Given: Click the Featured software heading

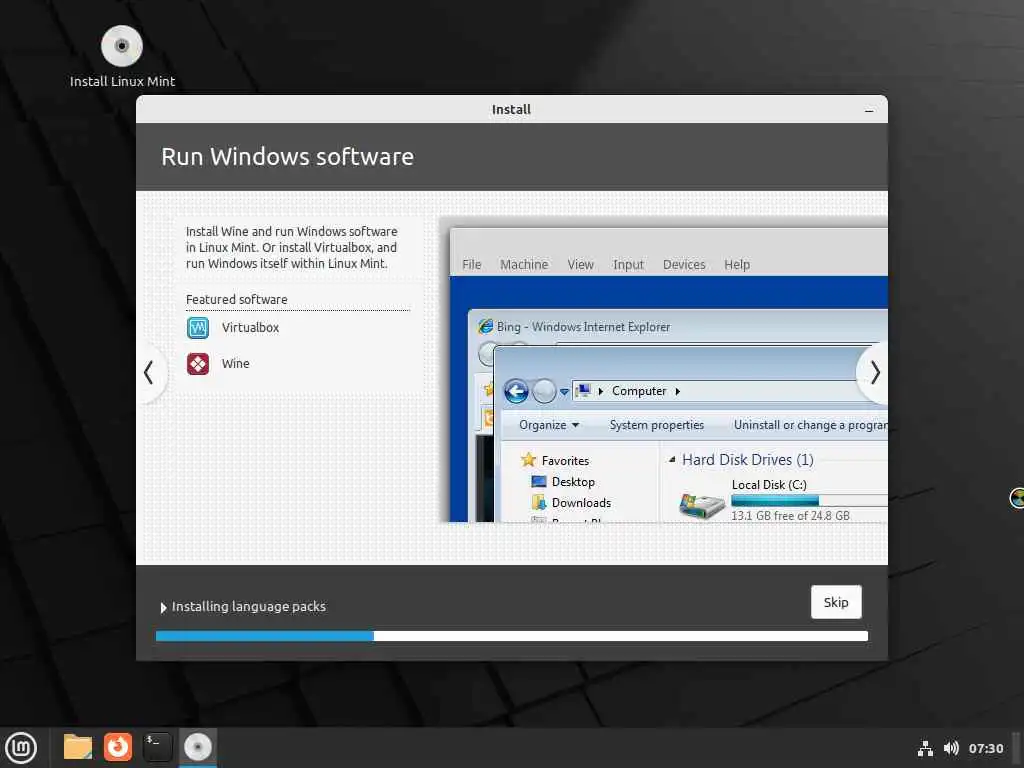Looking at the screenshot, I should tap(236, 300).
